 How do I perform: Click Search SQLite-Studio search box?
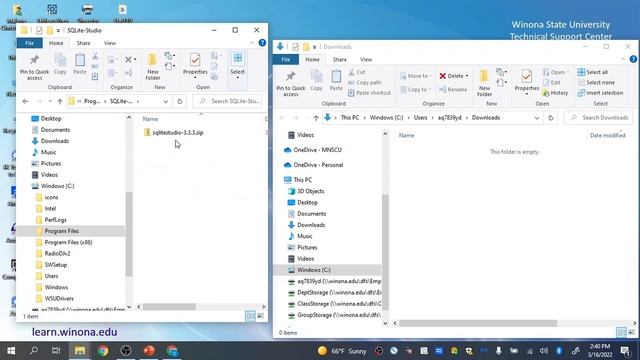(228, 101)
